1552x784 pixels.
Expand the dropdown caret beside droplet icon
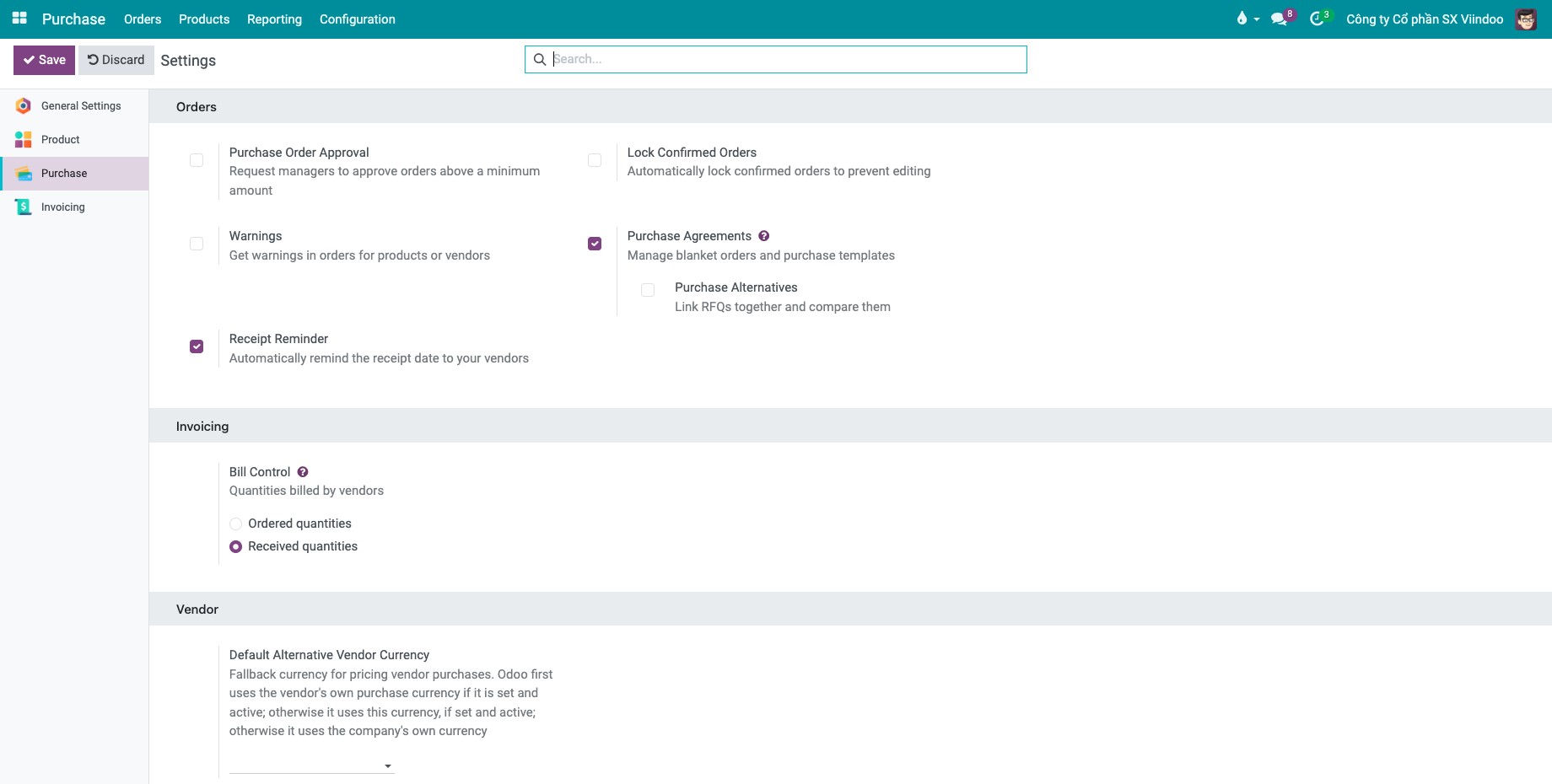click(1257, 19)
